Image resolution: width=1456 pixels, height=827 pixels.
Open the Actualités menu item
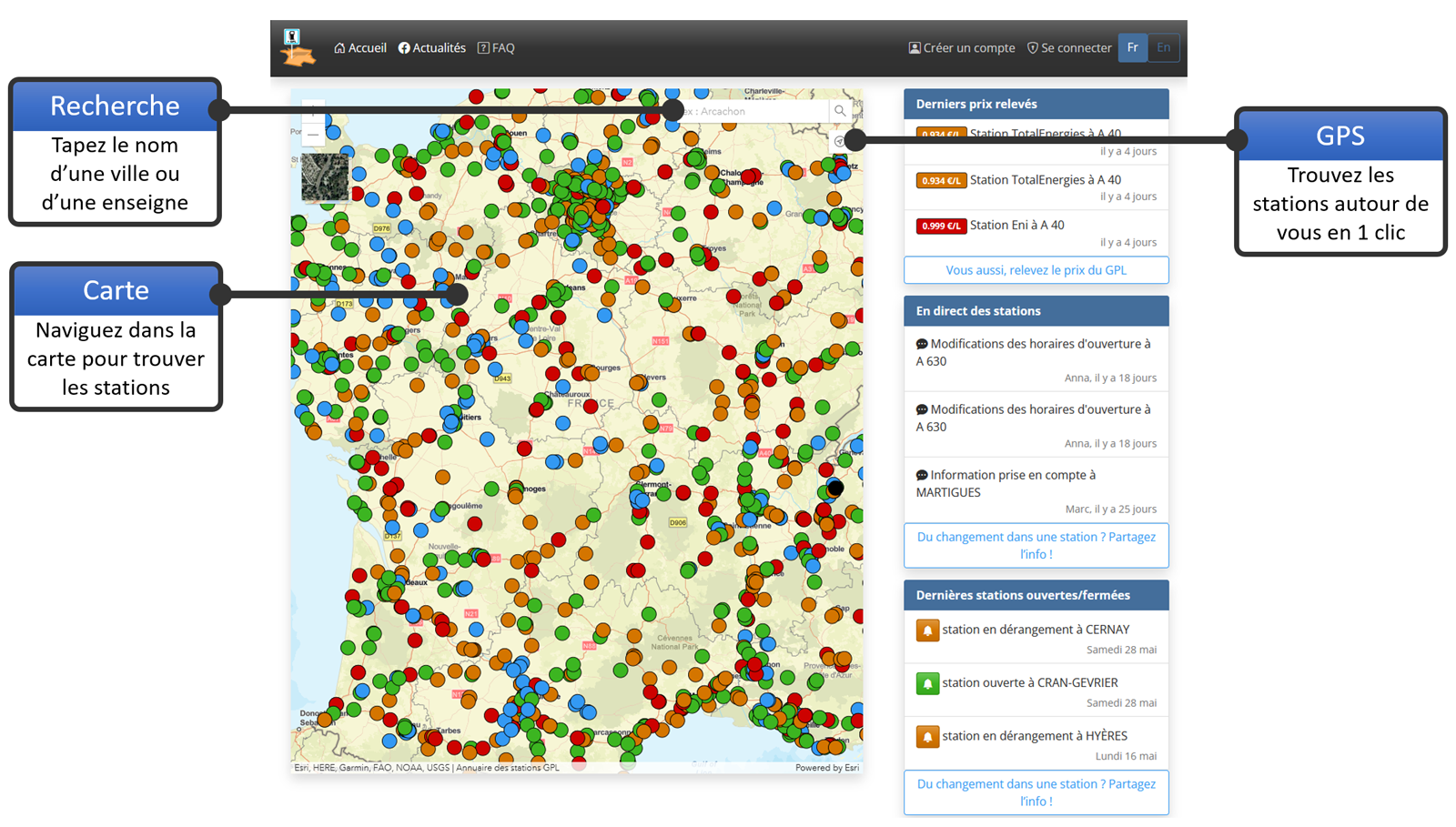432,48
